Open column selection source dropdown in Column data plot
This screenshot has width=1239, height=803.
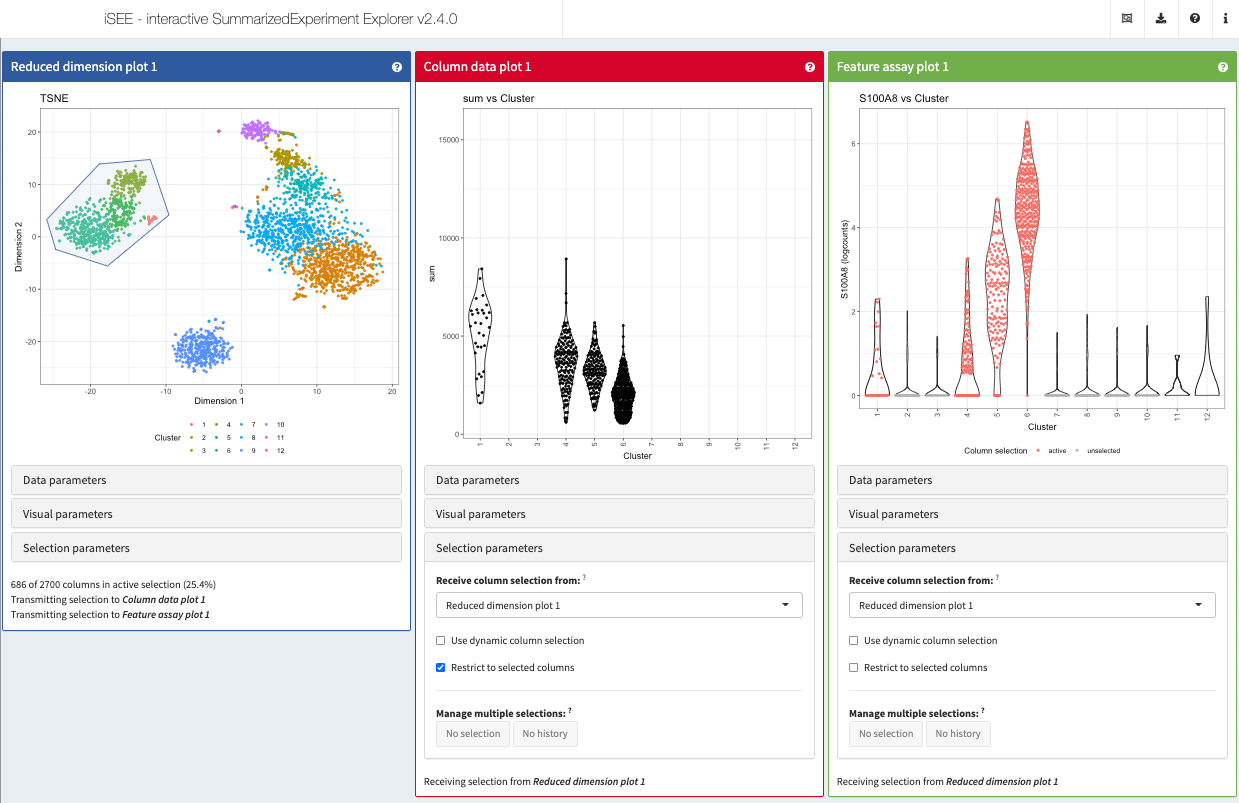pyautogui.click(x=619, y=605)
